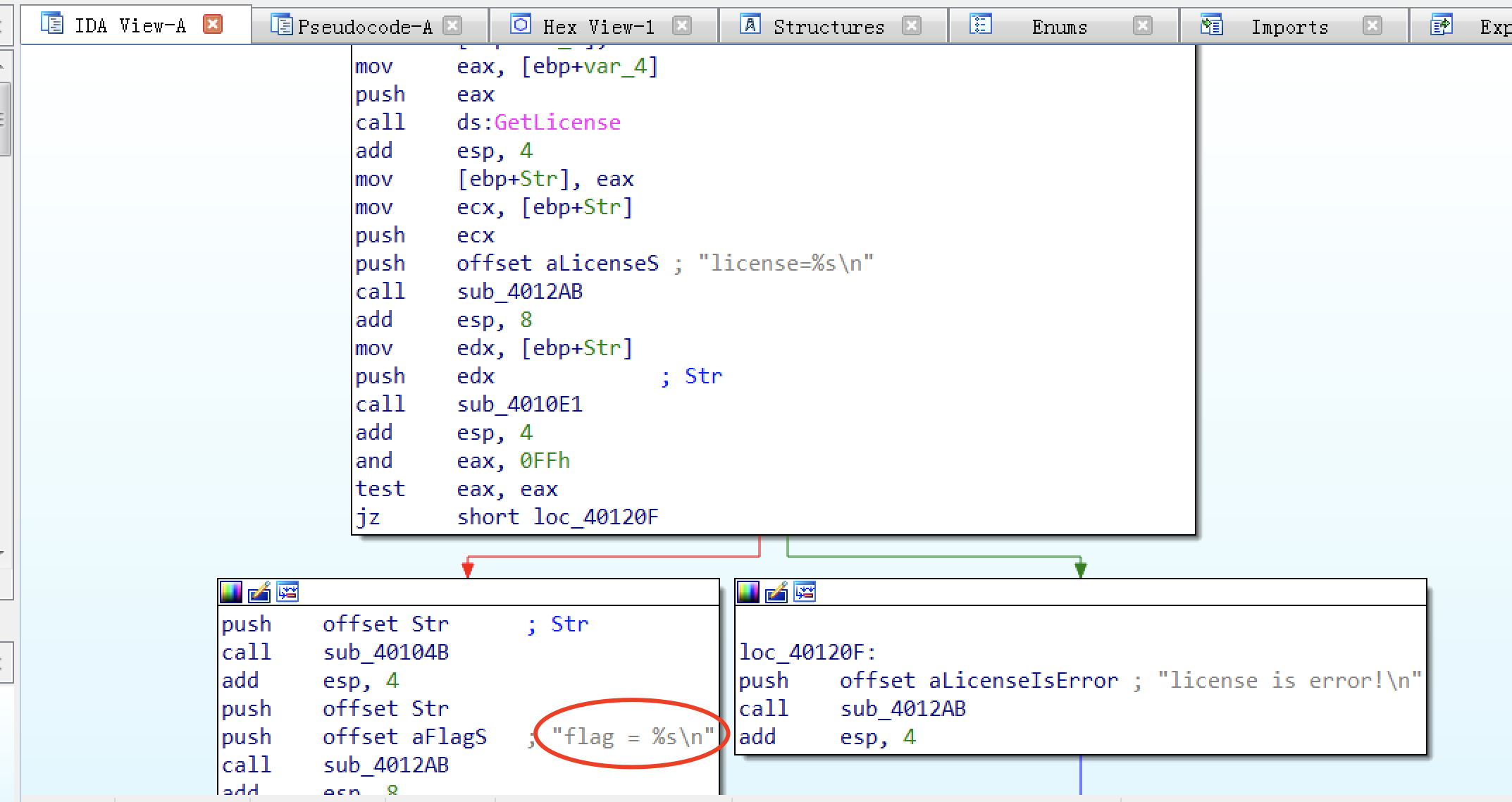Click the node color icon in the flag block
This screenshot has height=802, width=1512.
(231, 592)
